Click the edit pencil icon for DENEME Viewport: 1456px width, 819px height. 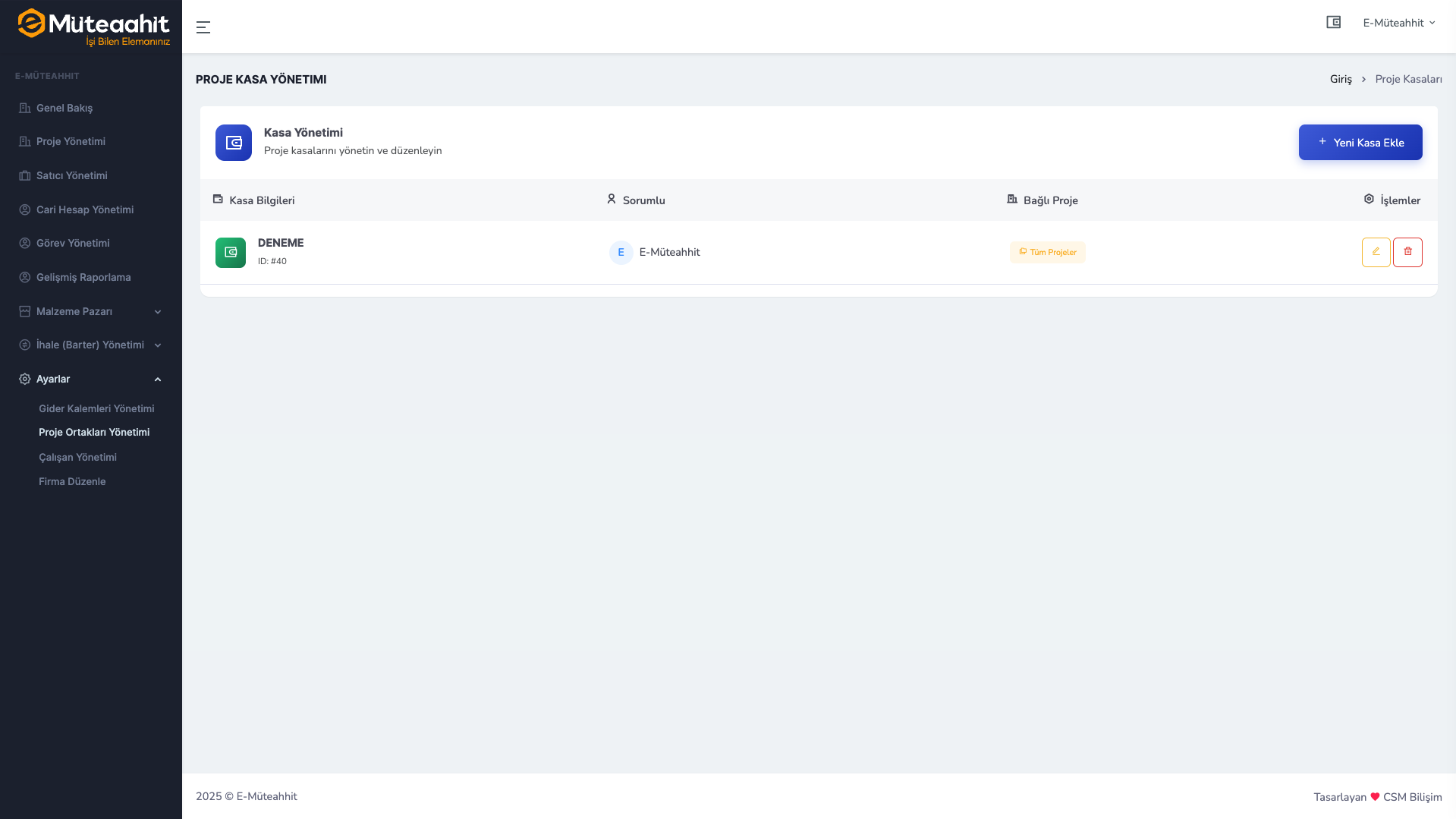1376,252
